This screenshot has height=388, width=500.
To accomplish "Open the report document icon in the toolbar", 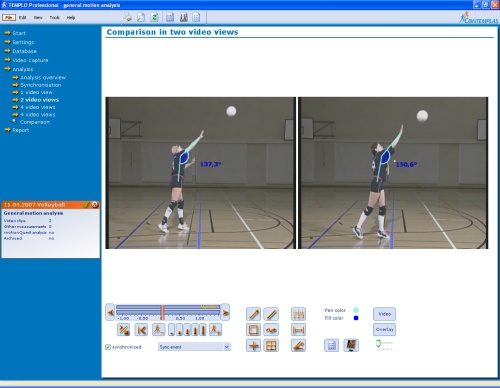I will point(196,17).
